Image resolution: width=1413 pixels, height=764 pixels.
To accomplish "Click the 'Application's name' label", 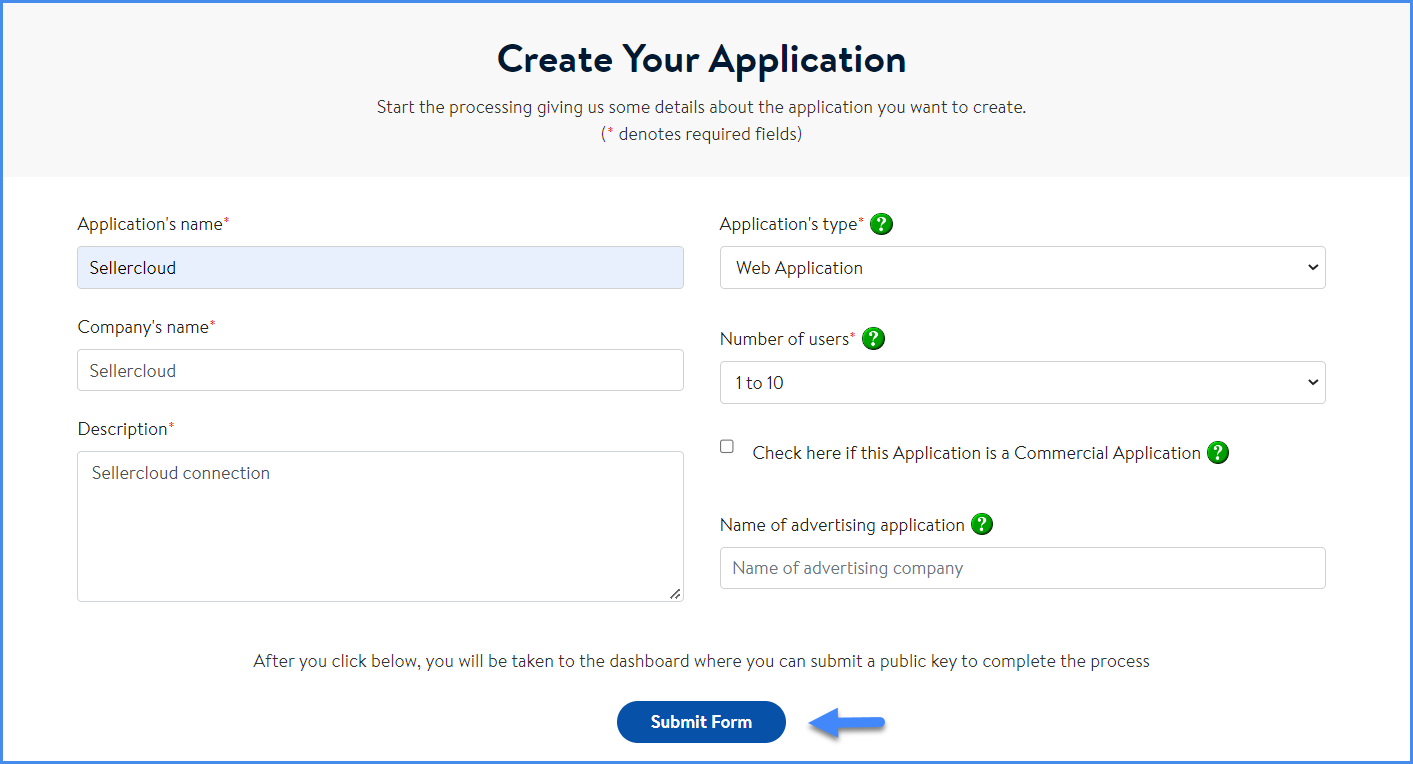I will [x=153, y=224].
